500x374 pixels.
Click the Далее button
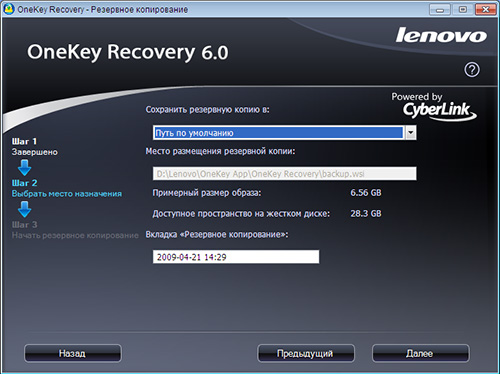(x=421, y=353)
